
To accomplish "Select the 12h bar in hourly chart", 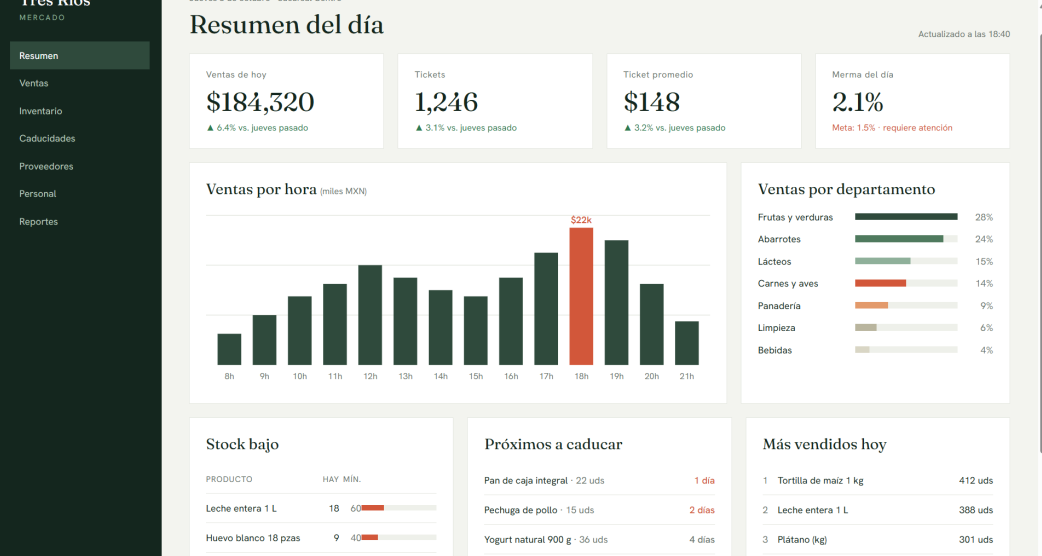I will pyautogui.click(x=370, y=315).
